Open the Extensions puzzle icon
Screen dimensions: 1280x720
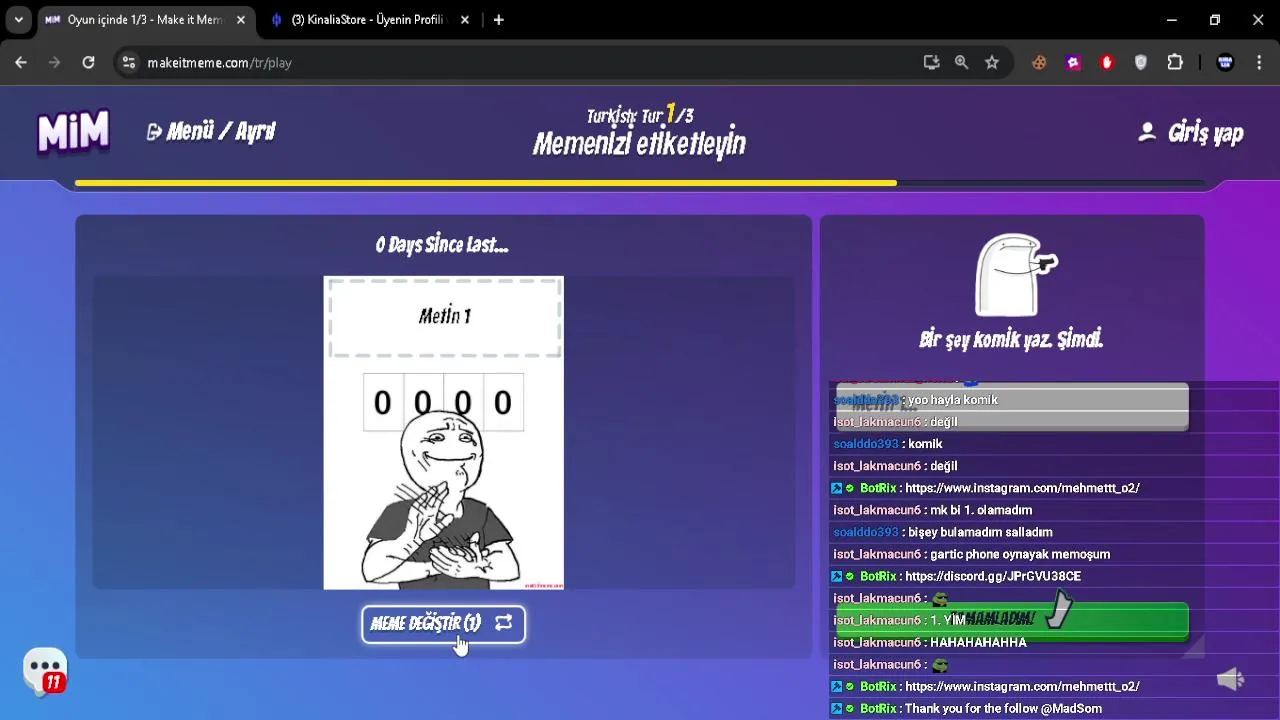click(x=1175, y=62)
